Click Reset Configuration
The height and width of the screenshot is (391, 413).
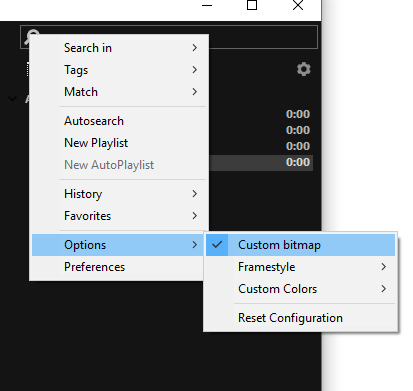click(300, 318)
